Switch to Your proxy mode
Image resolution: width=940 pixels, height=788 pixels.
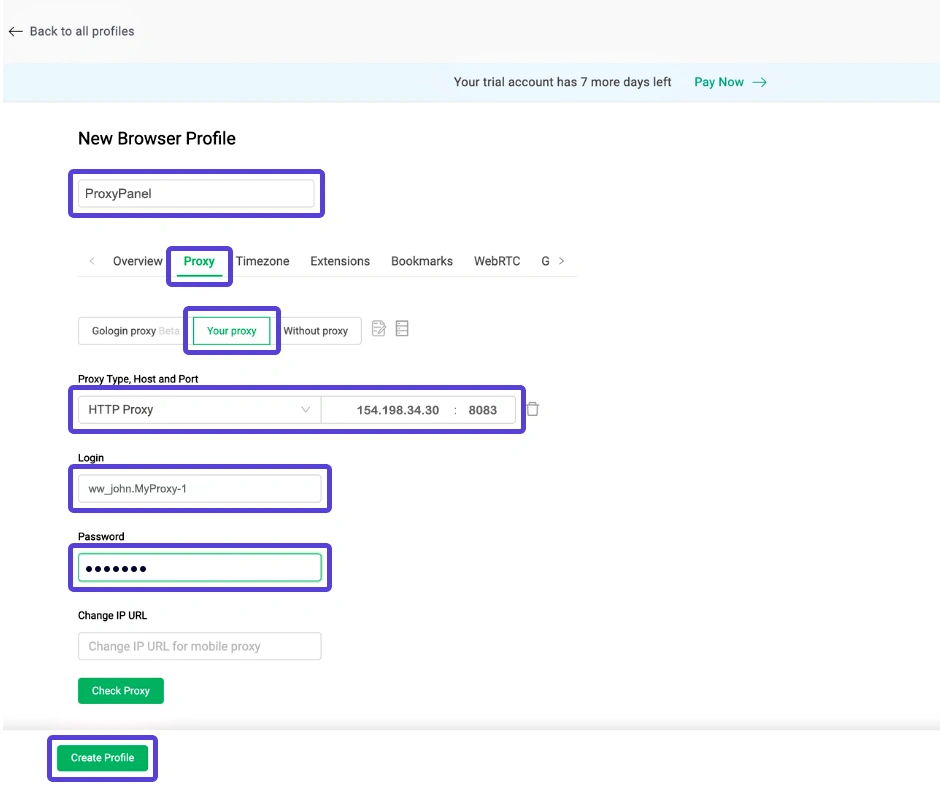(x=231, y=330)
